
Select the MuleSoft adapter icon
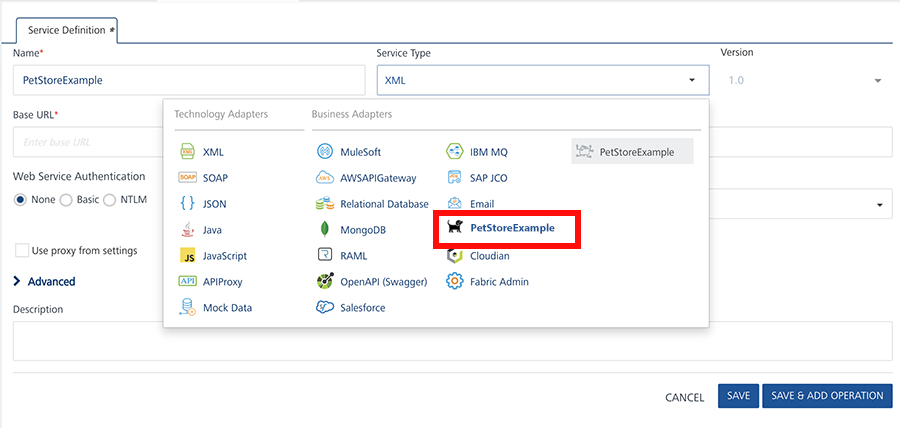point(324,152)
